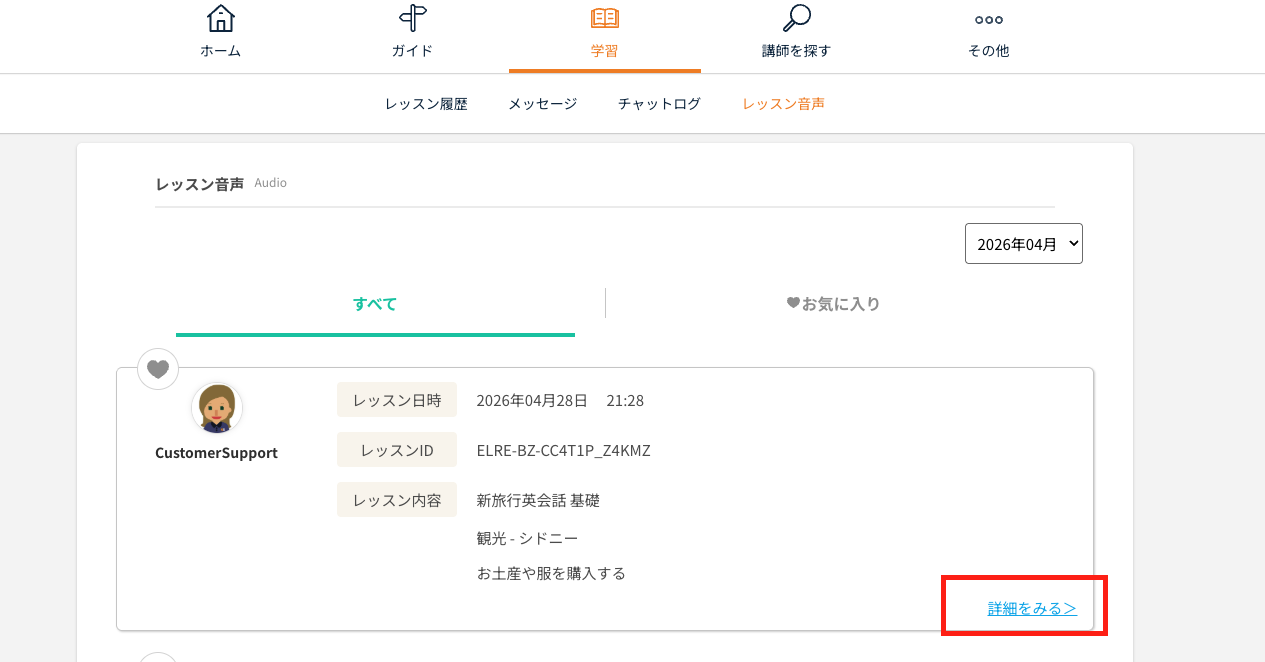Image resolution: width=1265 pixels, height=662 pixels.
Task: Click the Home house icon
Action: 220,19
